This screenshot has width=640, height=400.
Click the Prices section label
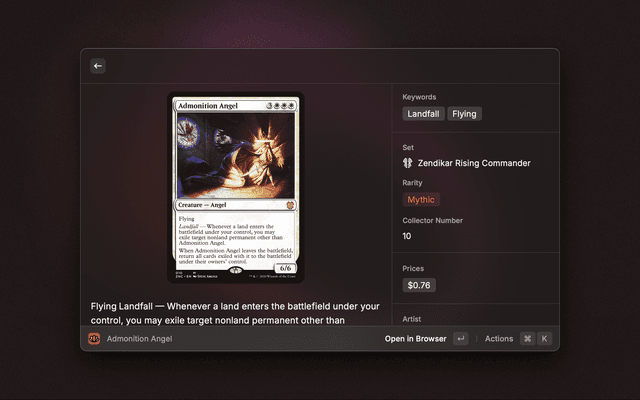click(x=414, y=268)
